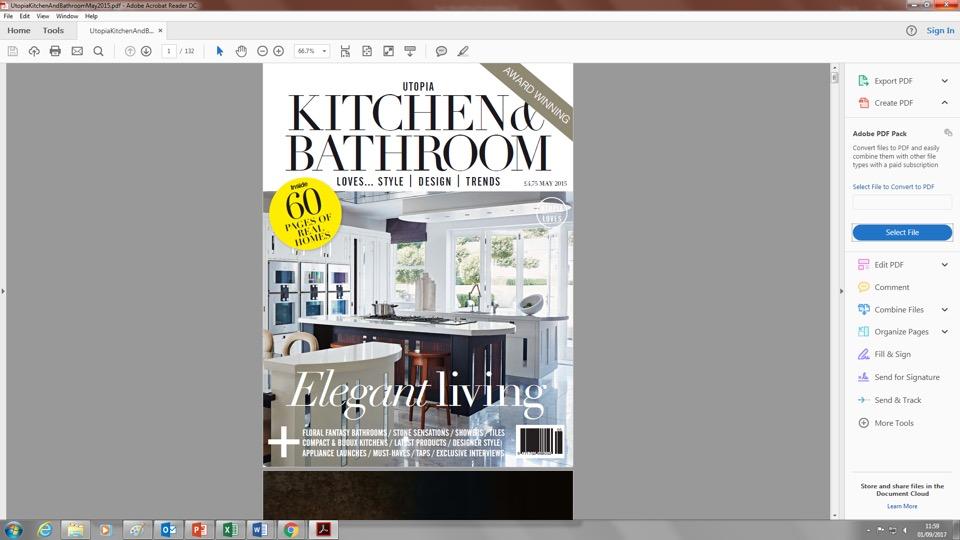The width and height of the screenshot is (960, 540).
Task: Switch to the Home tab
Action: [x=19, y=31]
